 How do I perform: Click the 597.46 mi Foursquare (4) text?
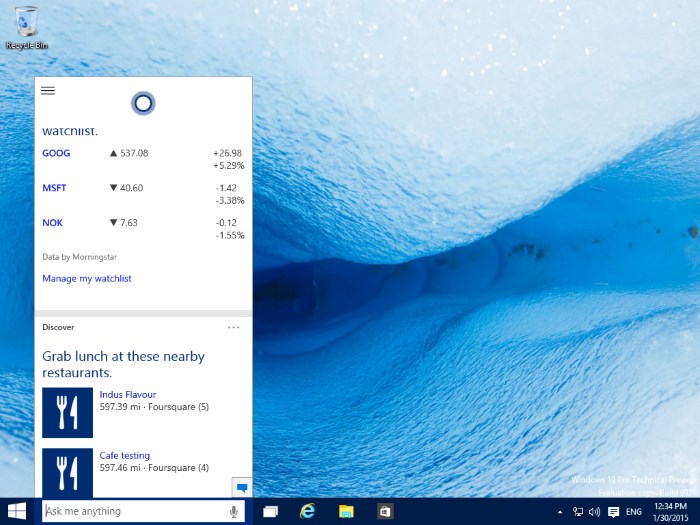tap(154, 468)
